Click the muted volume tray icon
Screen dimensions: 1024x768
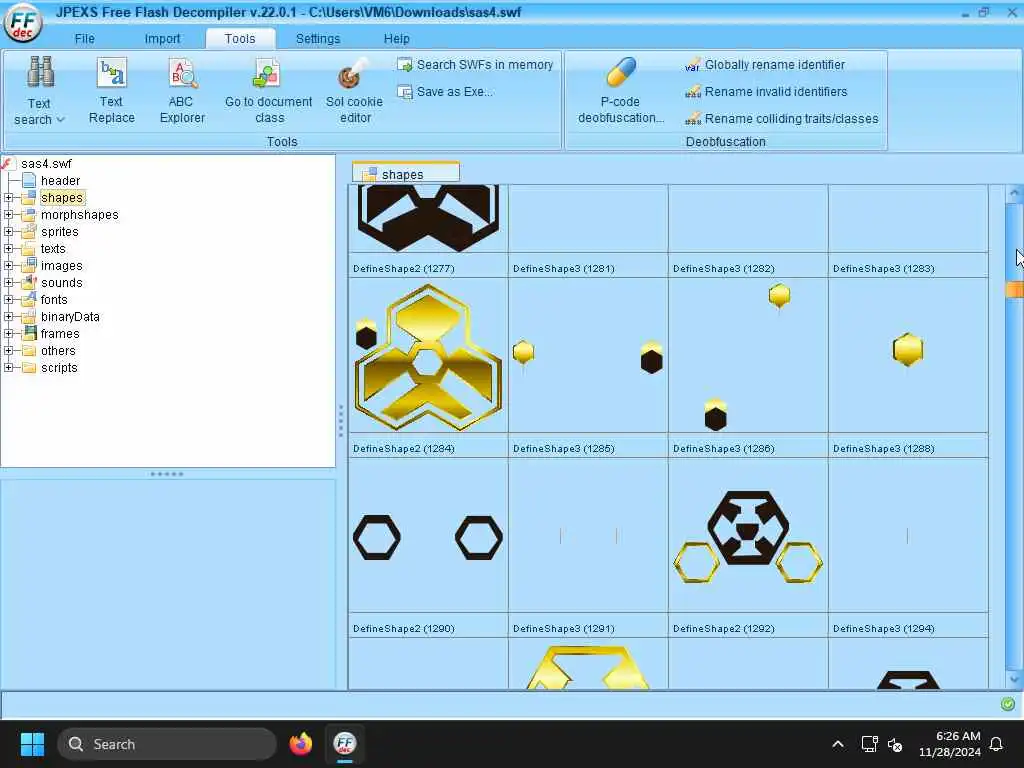[x=895, y=744]
